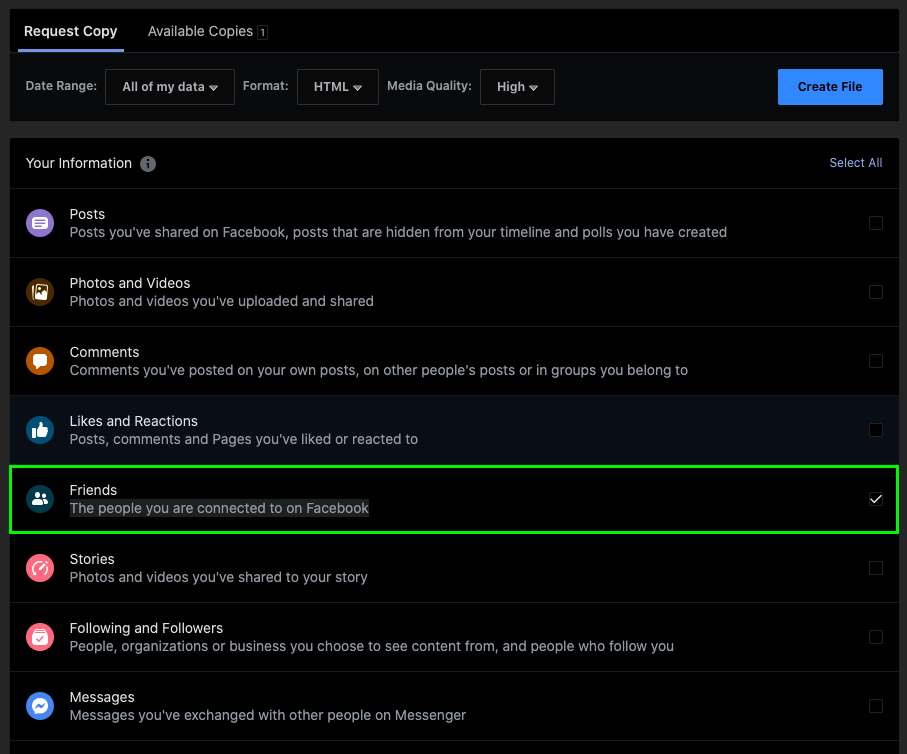
Task: Check the Posts checkbox
Action: [876, 223]
